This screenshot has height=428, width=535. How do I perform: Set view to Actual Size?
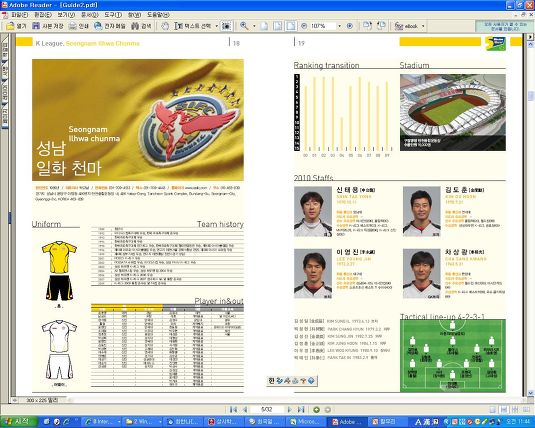tap(264, 26)
